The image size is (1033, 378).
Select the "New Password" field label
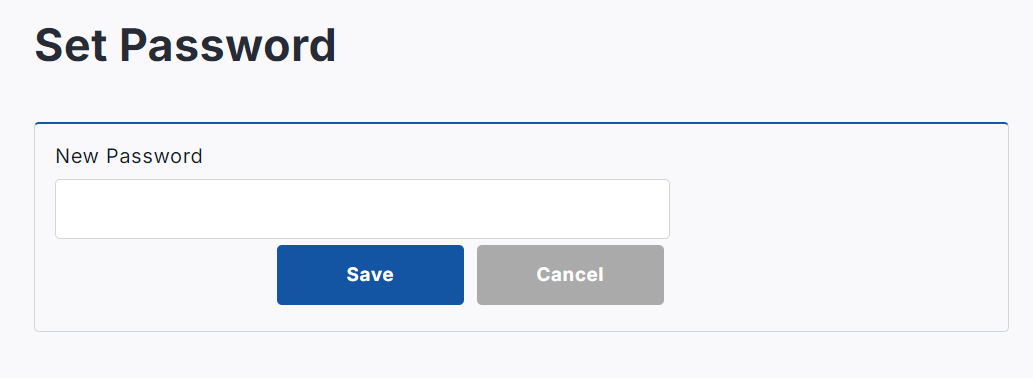[x=129, y=156]
